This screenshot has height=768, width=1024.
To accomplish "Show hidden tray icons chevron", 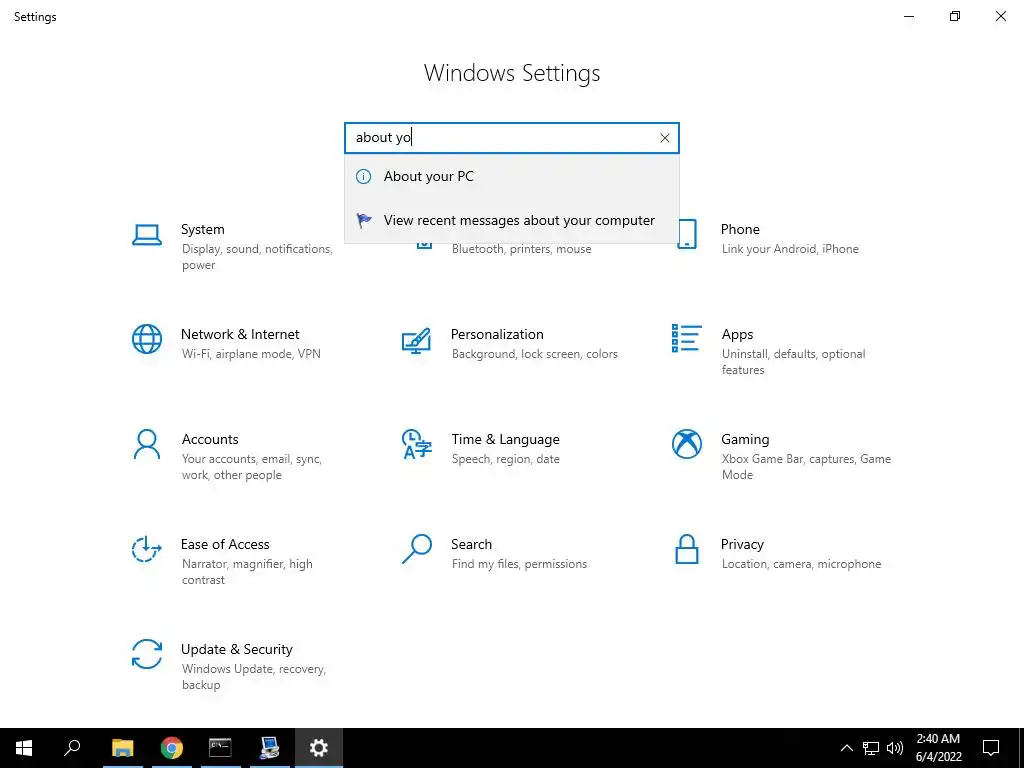I will click(x=846, y=748).
